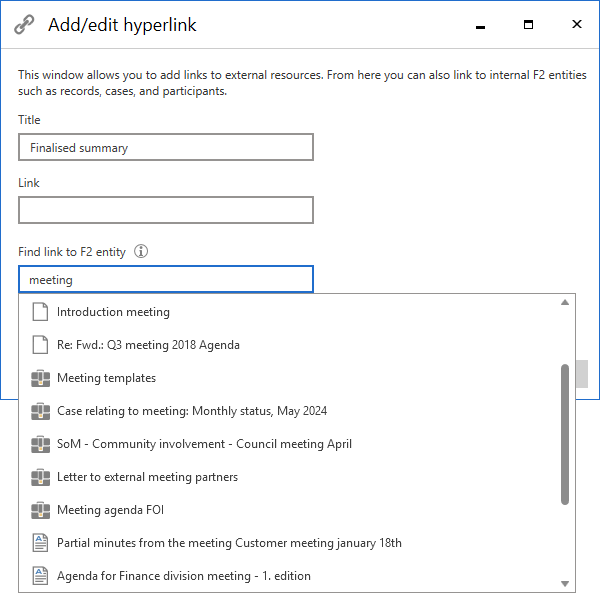Close the Add/edit hyperlink window
The width and height of the screenshot is (600, 593).
[577, 24]
